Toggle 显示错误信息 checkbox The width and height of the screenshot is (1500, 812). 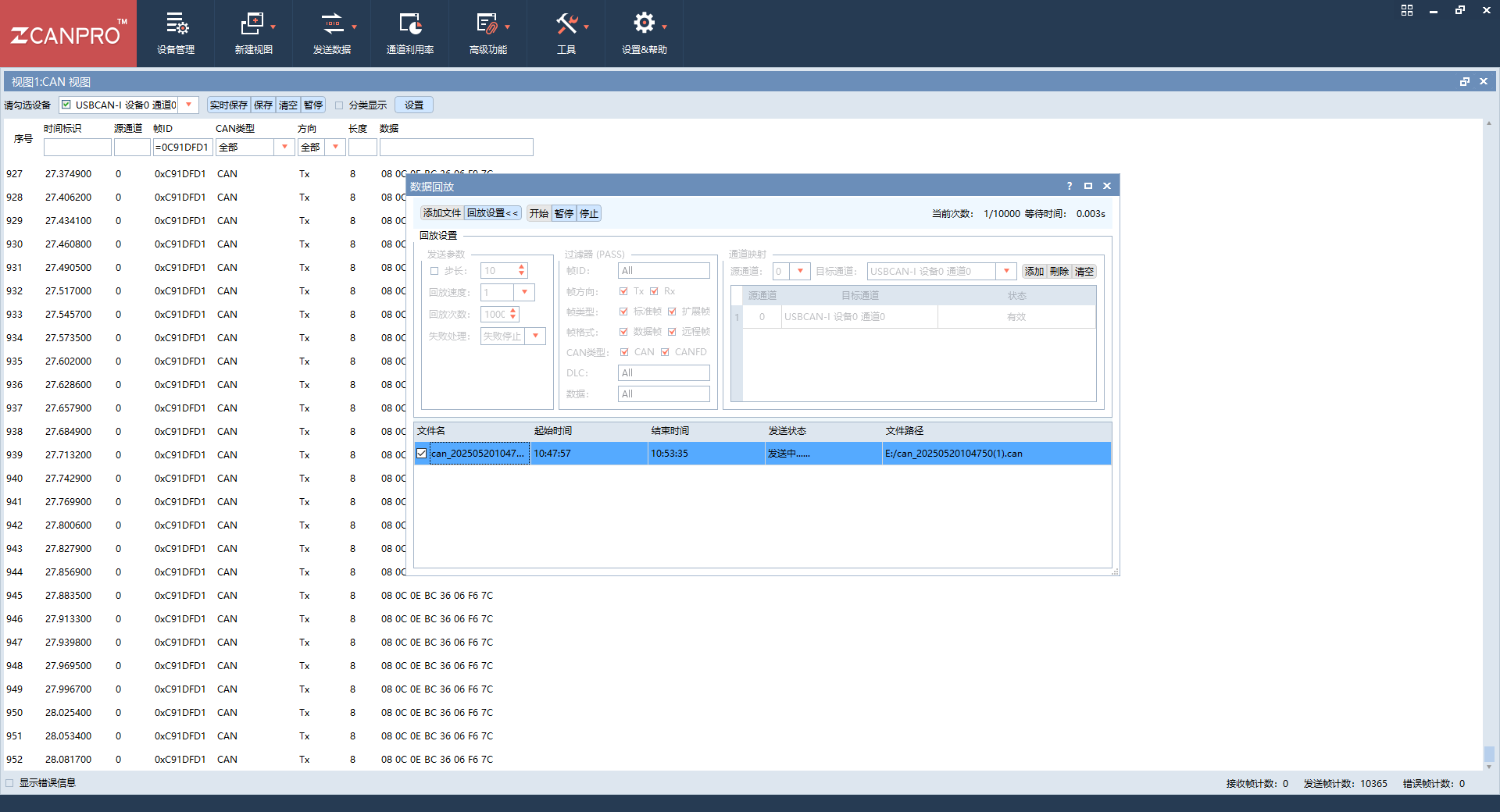click(9, 783)
